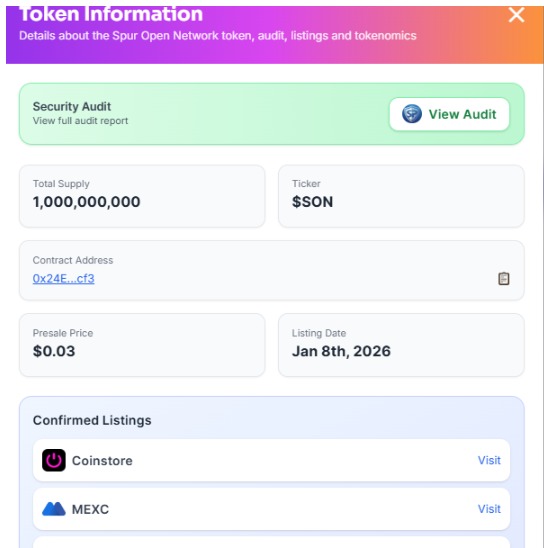Click the Coinstore exchange name

tap(102, 461)
